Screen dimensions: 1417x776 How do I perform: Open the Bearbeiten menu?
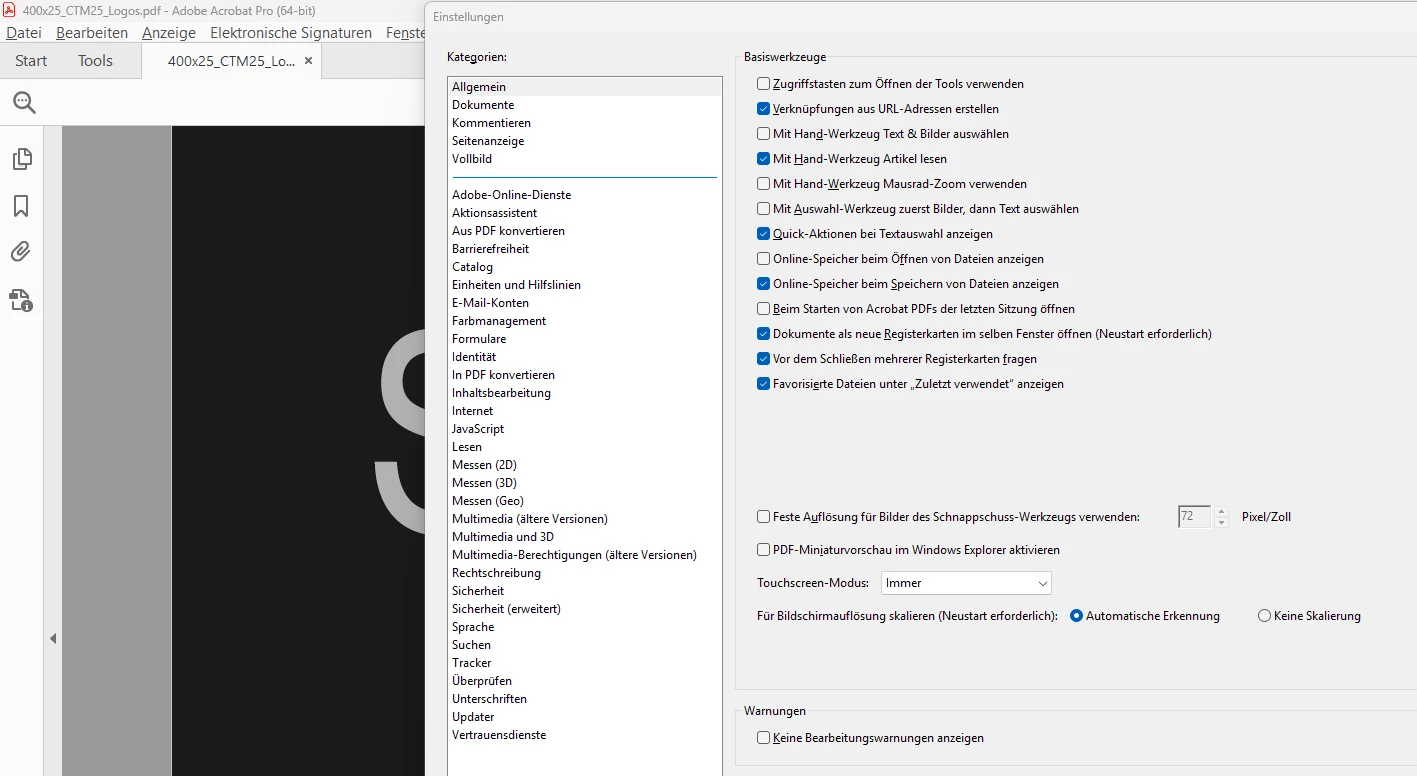tap(92, 33)
